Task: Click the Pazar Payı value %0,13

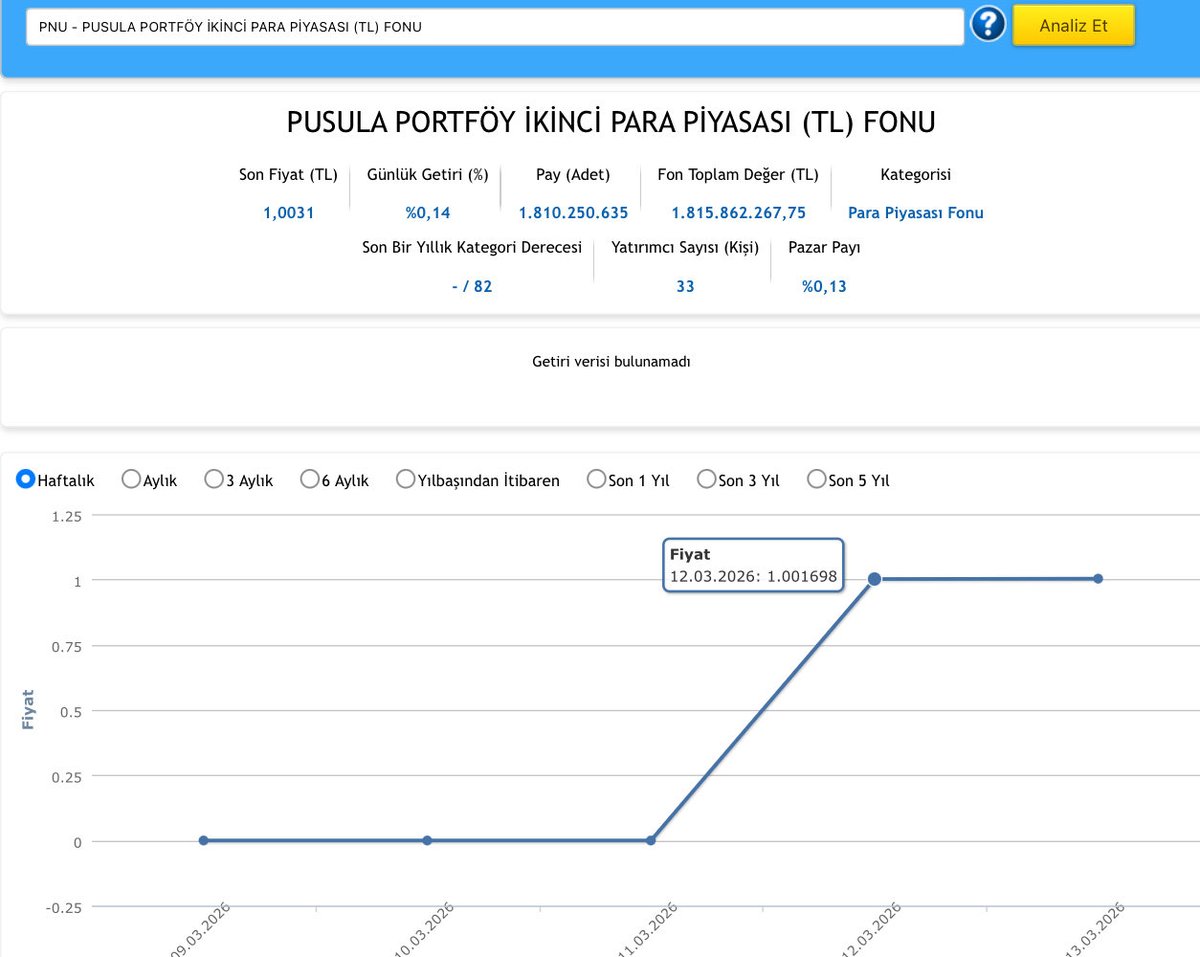Action: coord(824,286)
